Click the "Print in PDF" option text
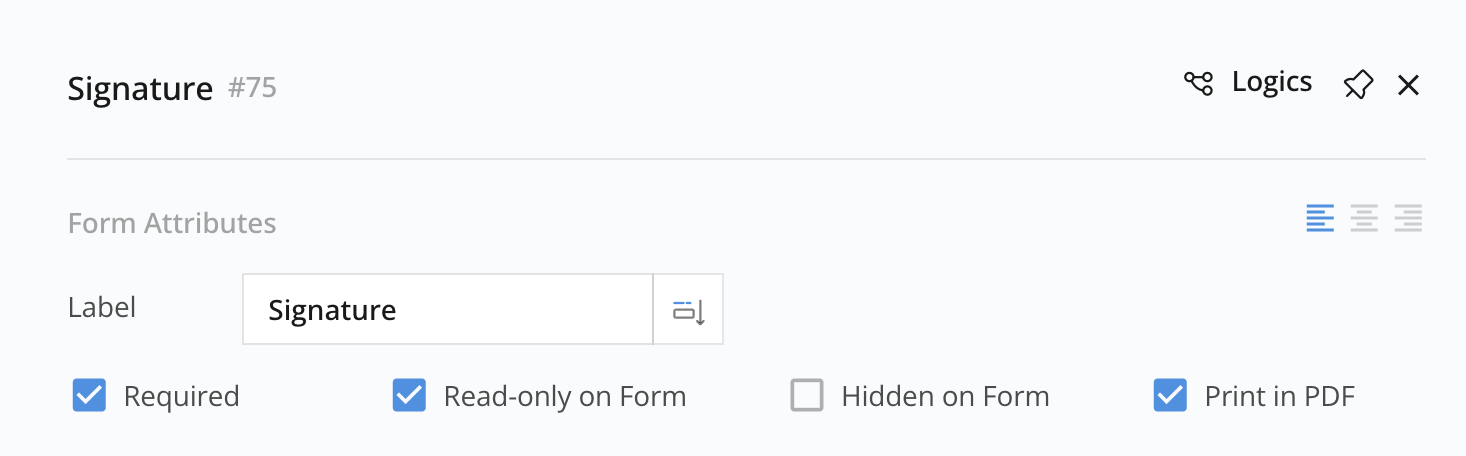Viewport: 1466px width, 456px height. pos(1279,397)
